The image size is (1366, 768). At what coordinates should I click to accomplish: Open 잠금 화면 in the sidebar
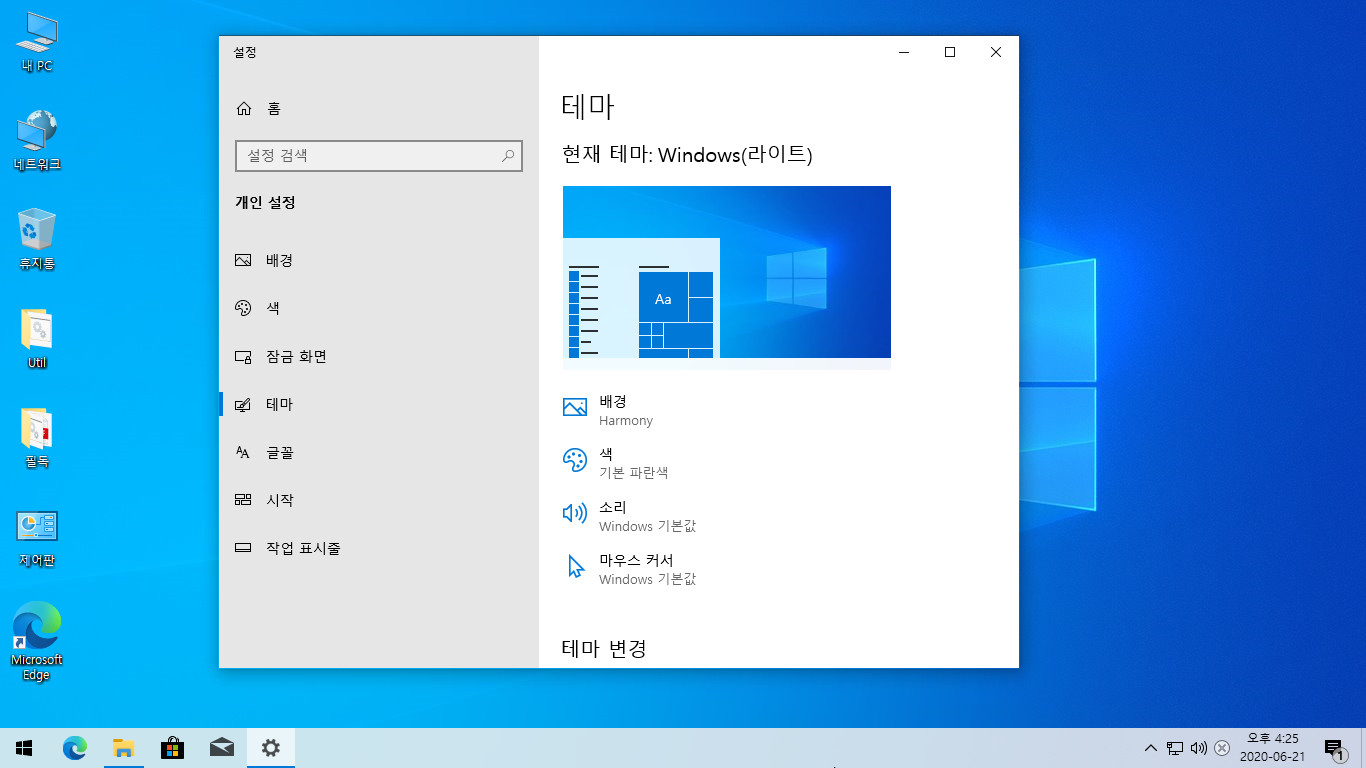click(x=379, y=356)
